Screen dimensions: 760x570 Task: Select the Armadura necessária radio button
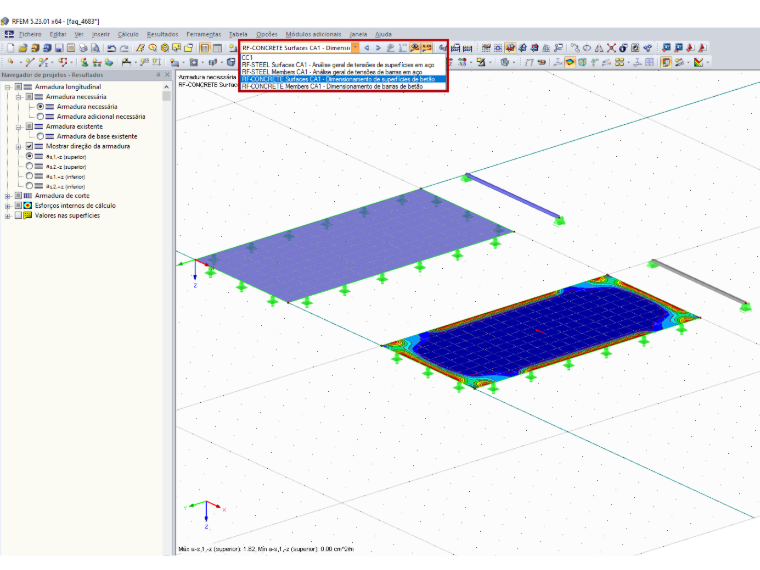40,106
